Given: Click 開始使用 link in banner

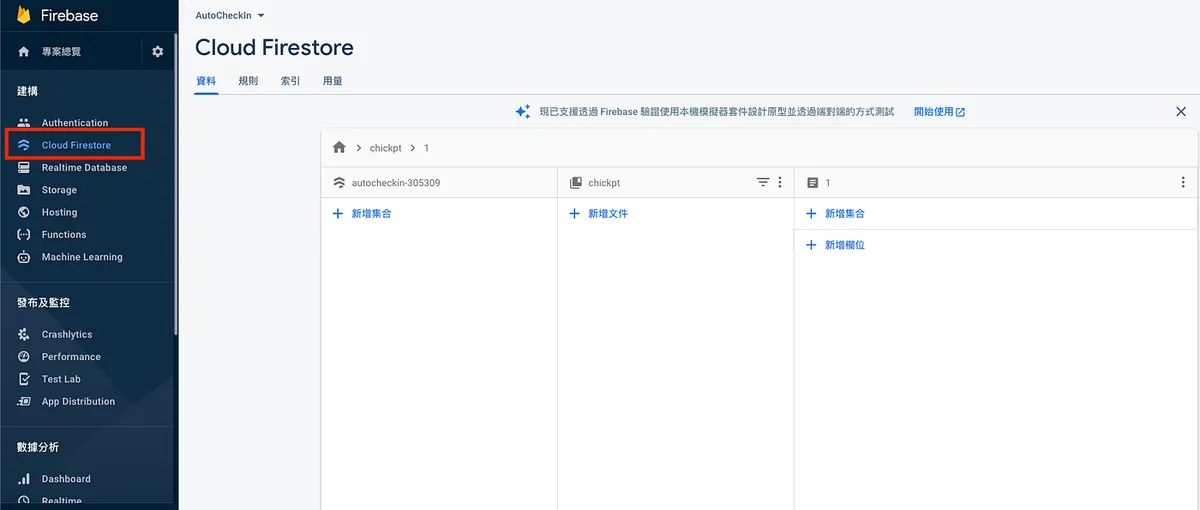Looking at the screenshot, I should (x=939, y=112).
